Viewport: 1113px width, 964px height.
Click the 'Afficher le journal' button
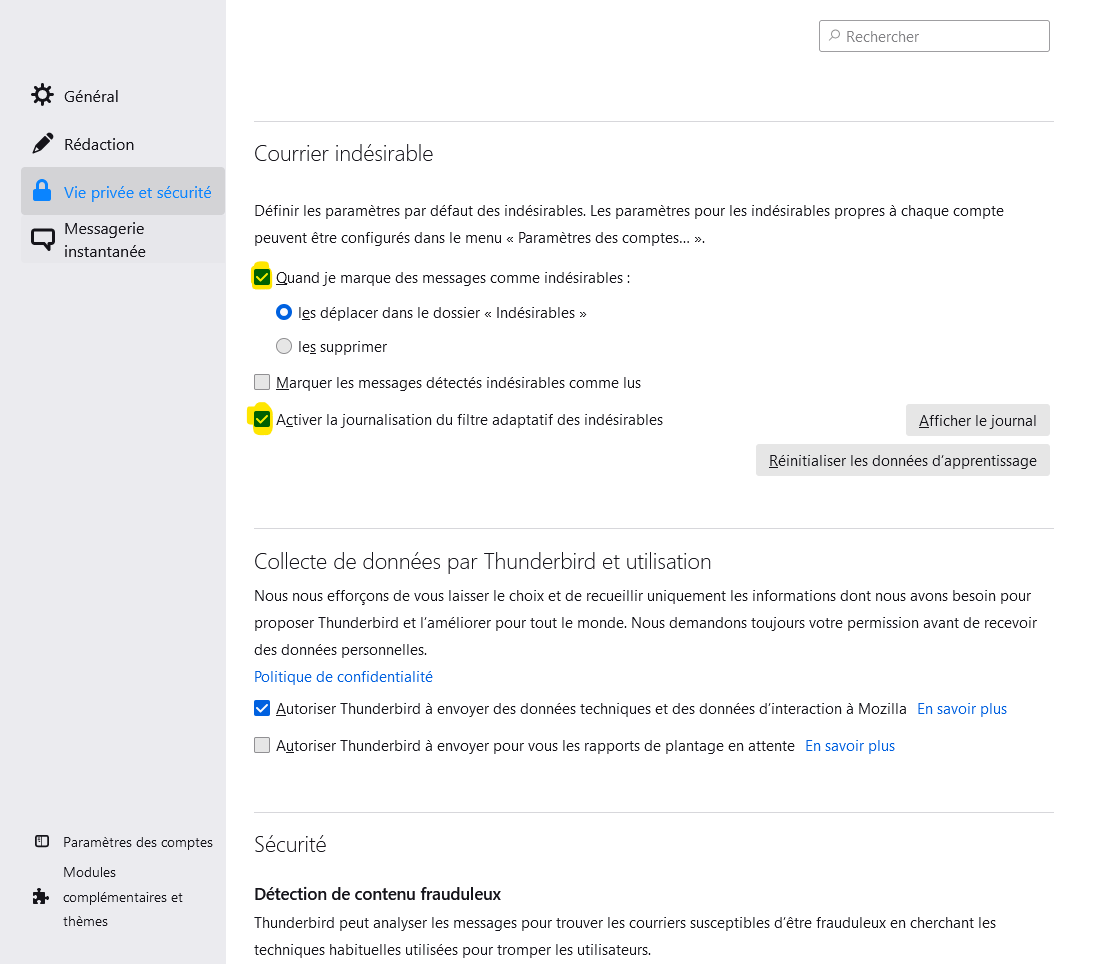pyautogui.click(x=977, y=421)
